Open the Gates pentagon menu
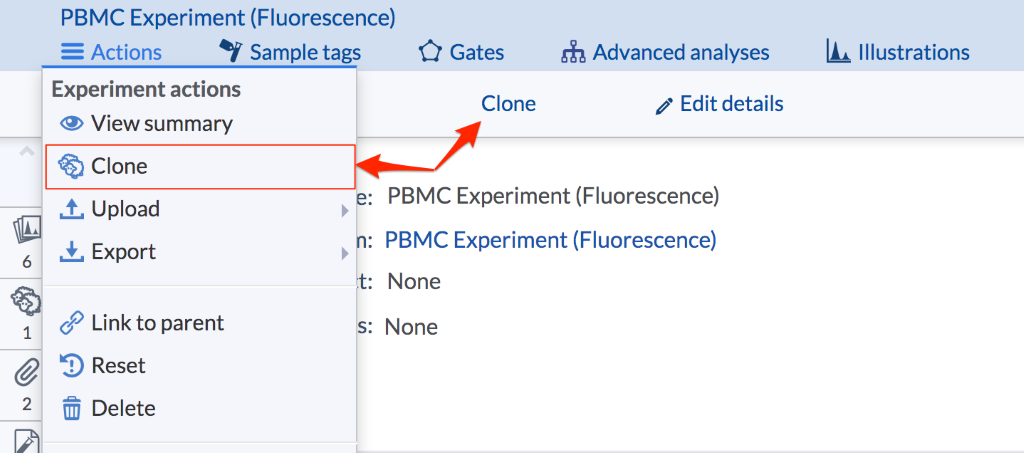Image resolution: width=1024 pixels, height=453 pixels. pyautogui.click(x=461, y=52)
